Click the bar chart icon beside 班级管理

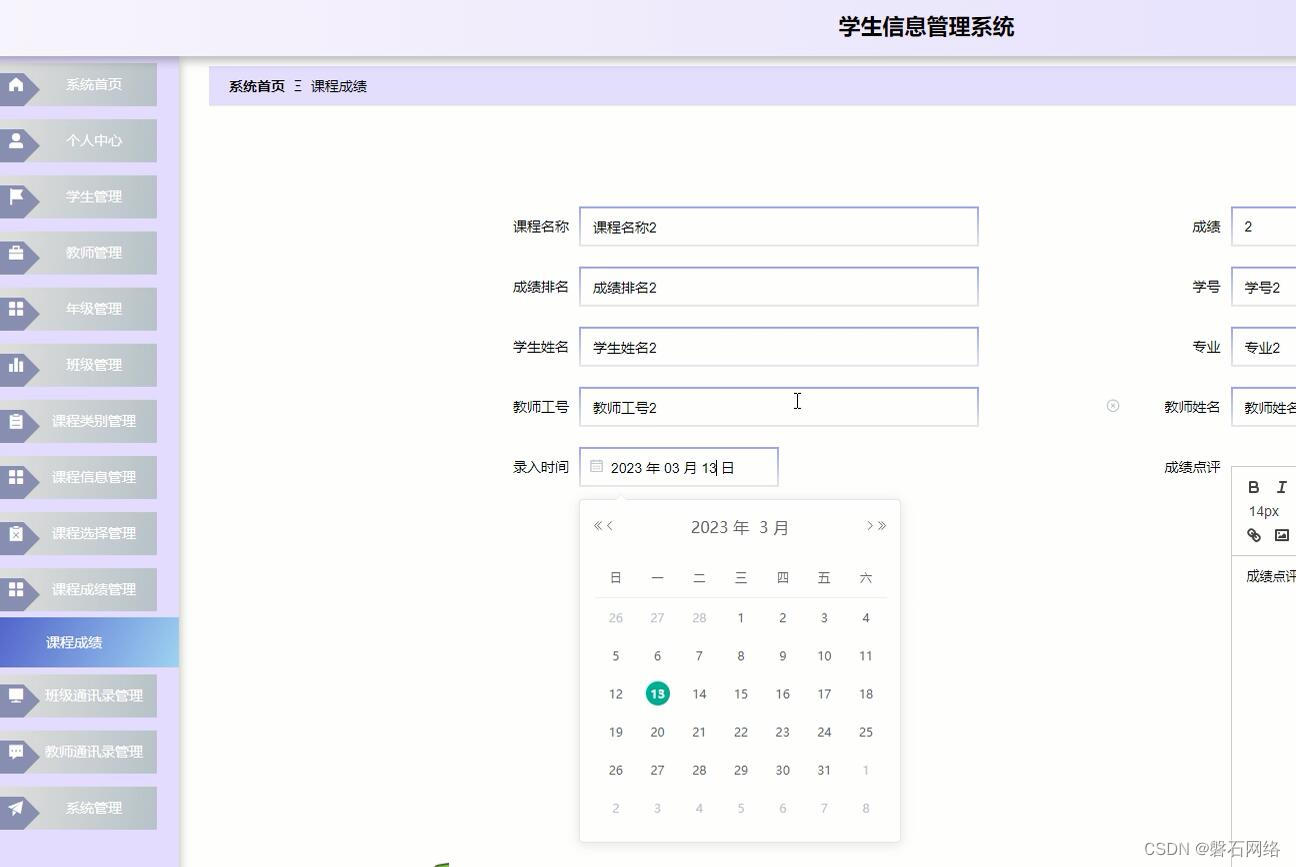tap(15, 364)
